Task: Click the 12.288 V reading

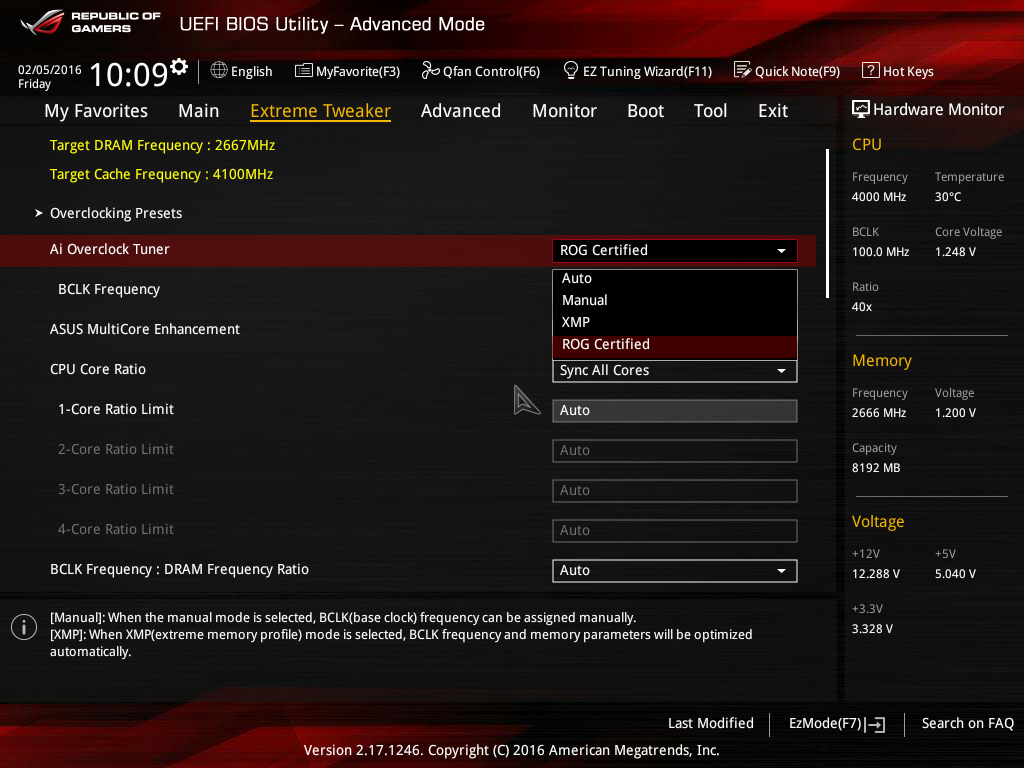Action: 876,574
